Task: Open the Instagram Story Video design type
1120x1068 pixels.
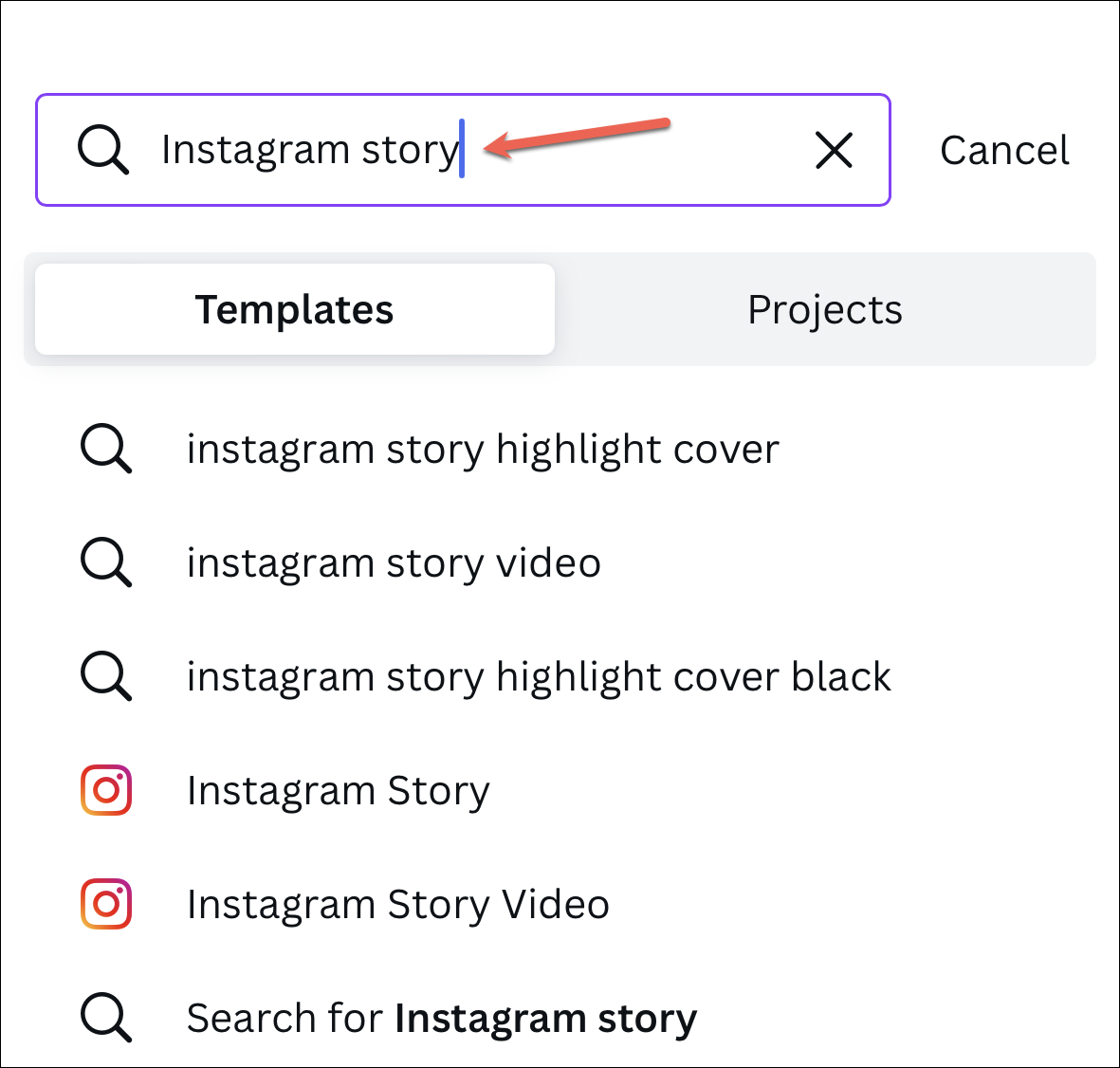Action: click(x=398, y=905)
